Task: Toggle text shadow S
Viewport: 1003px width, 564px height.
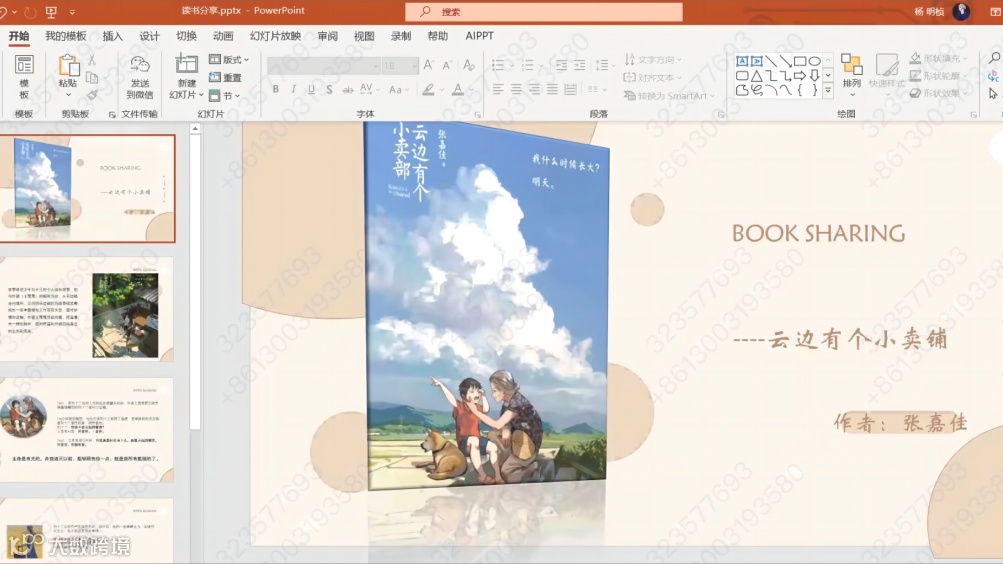Action: [x=329, y=90]
